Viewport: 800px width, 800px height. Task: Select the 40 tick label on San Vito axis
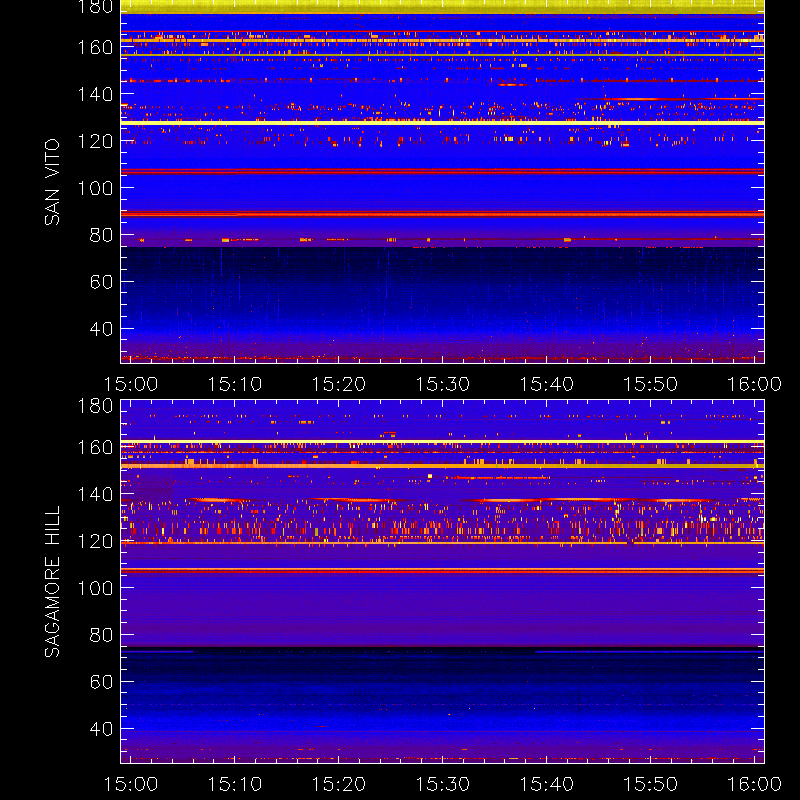101,329
